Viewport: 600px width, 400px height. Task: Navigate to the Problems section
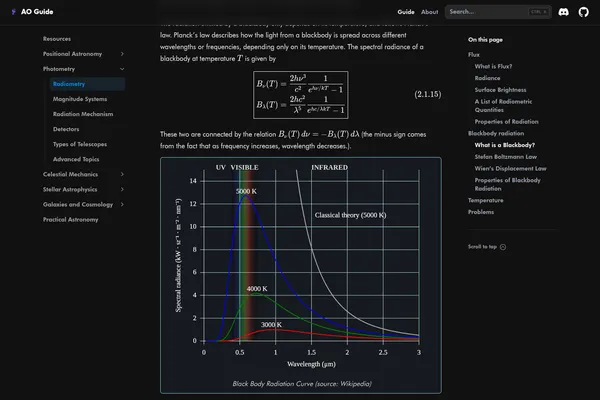[x=481, y=212]
